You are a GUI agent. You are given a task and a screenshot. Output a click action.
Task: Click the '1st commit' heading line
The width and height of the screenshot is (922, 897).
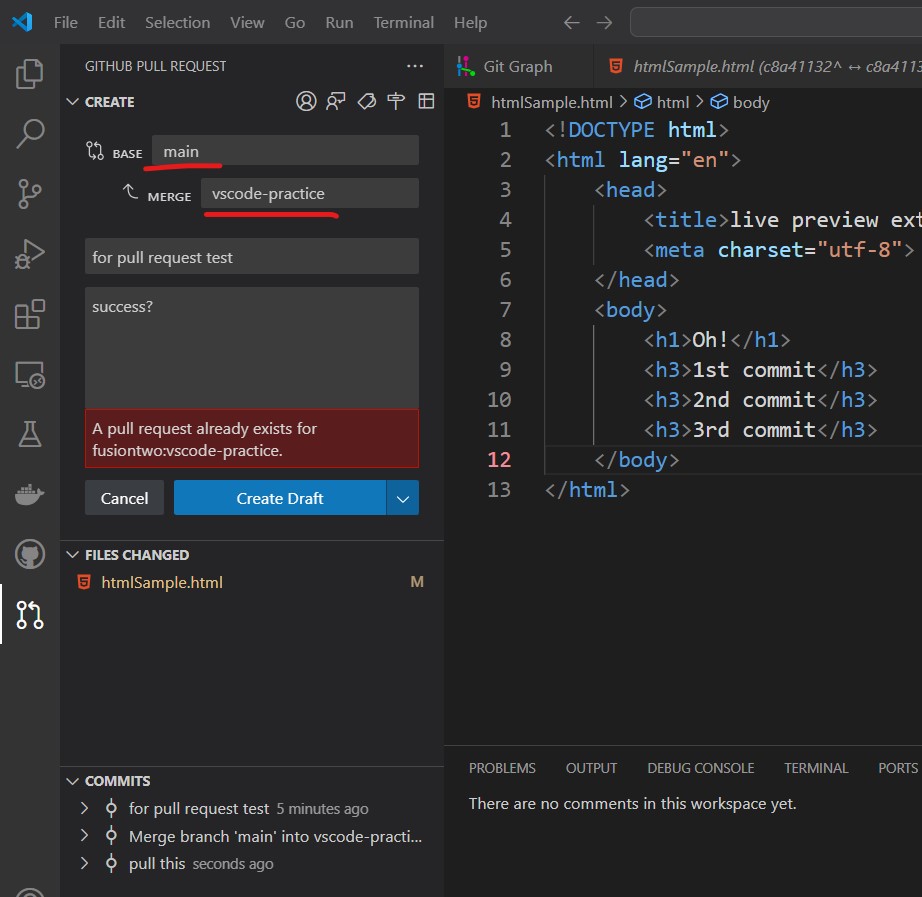point(760,370)
